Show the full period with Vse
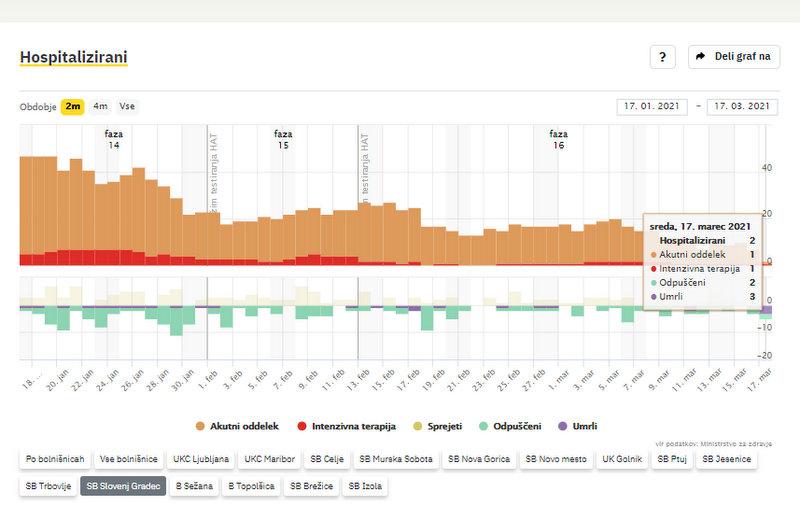This screenshot has width=800, height=520. click(127, 106)
